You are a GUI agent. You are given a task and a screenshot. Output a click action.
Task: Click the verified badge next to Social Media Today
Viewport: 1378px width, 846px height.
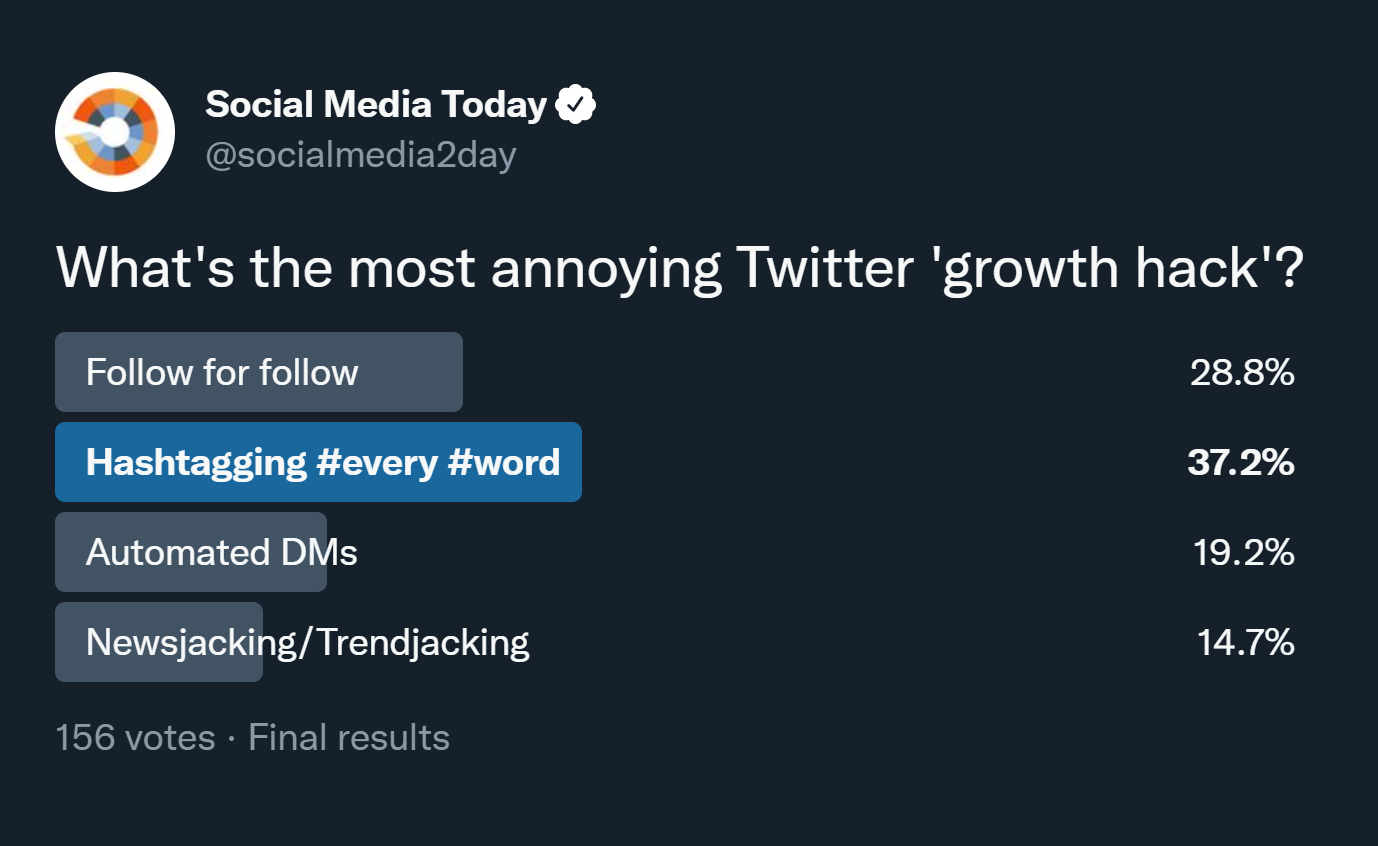(576, 105)
